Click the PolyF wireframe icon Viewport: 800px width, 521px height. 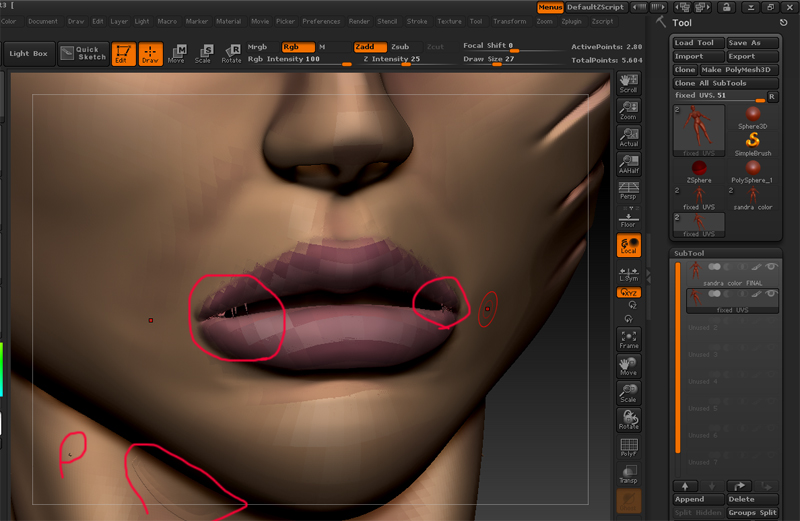pyautogui.click(x=628, y=446)
